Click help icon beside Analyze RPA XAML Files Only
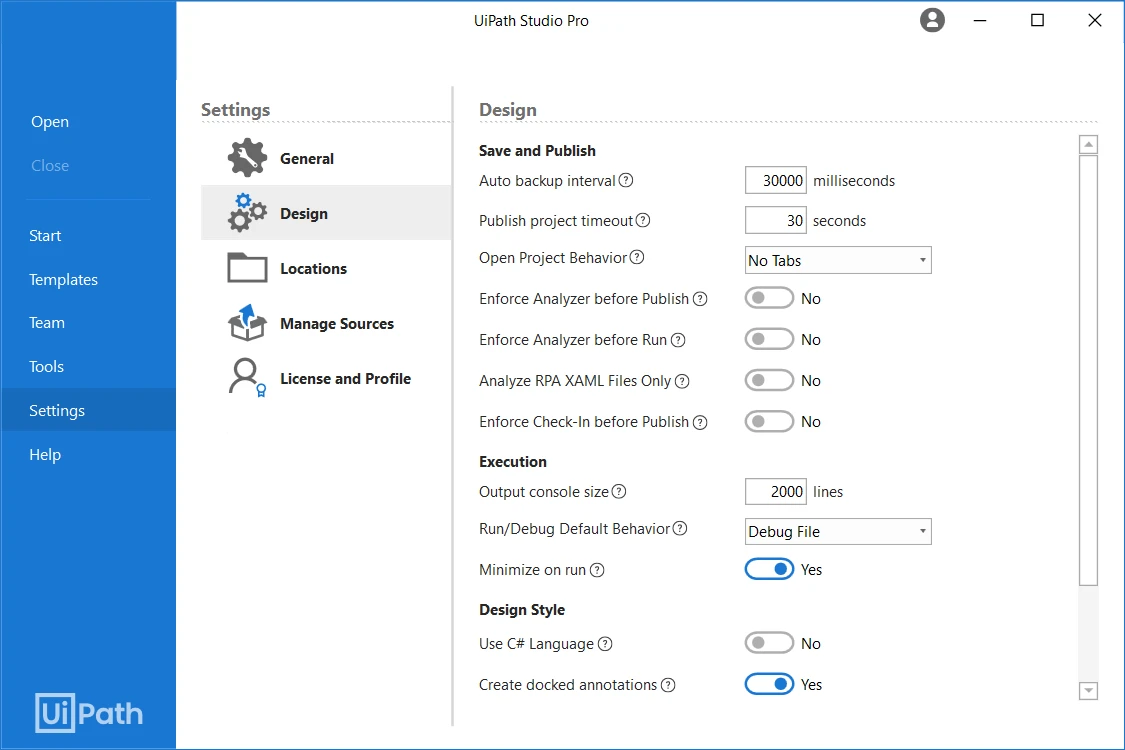This screenshot has width=1125, height=750. (x=682, y=381)
